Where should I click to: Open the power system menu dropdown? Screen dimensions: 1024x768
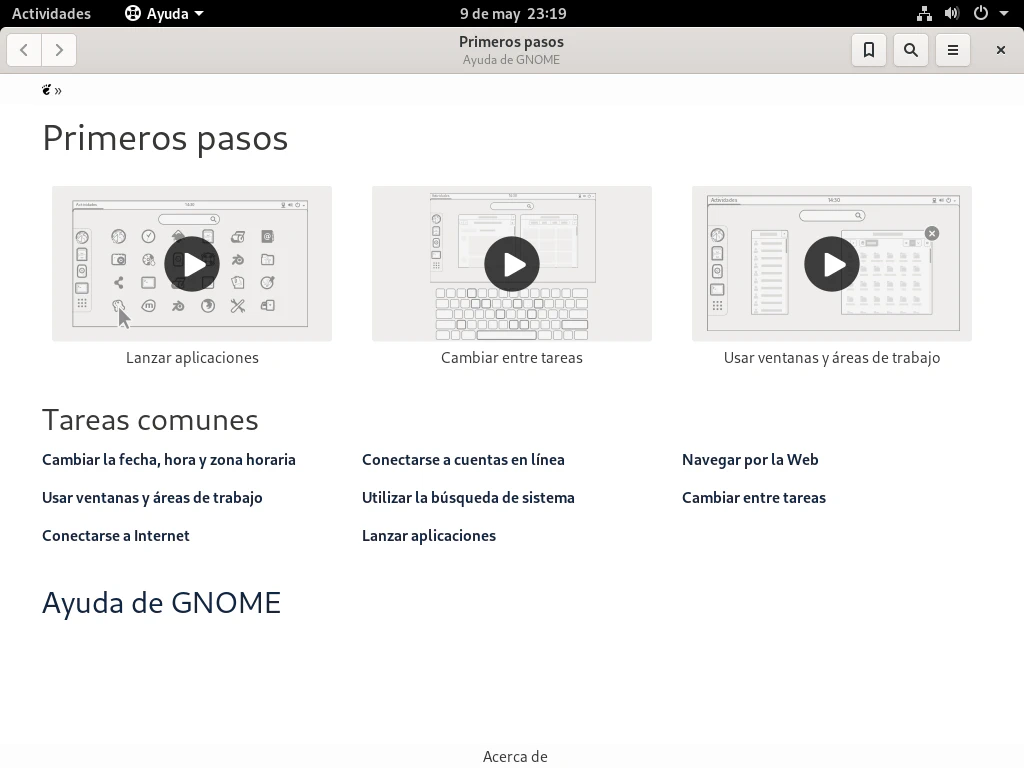click(x=991, y=14)
